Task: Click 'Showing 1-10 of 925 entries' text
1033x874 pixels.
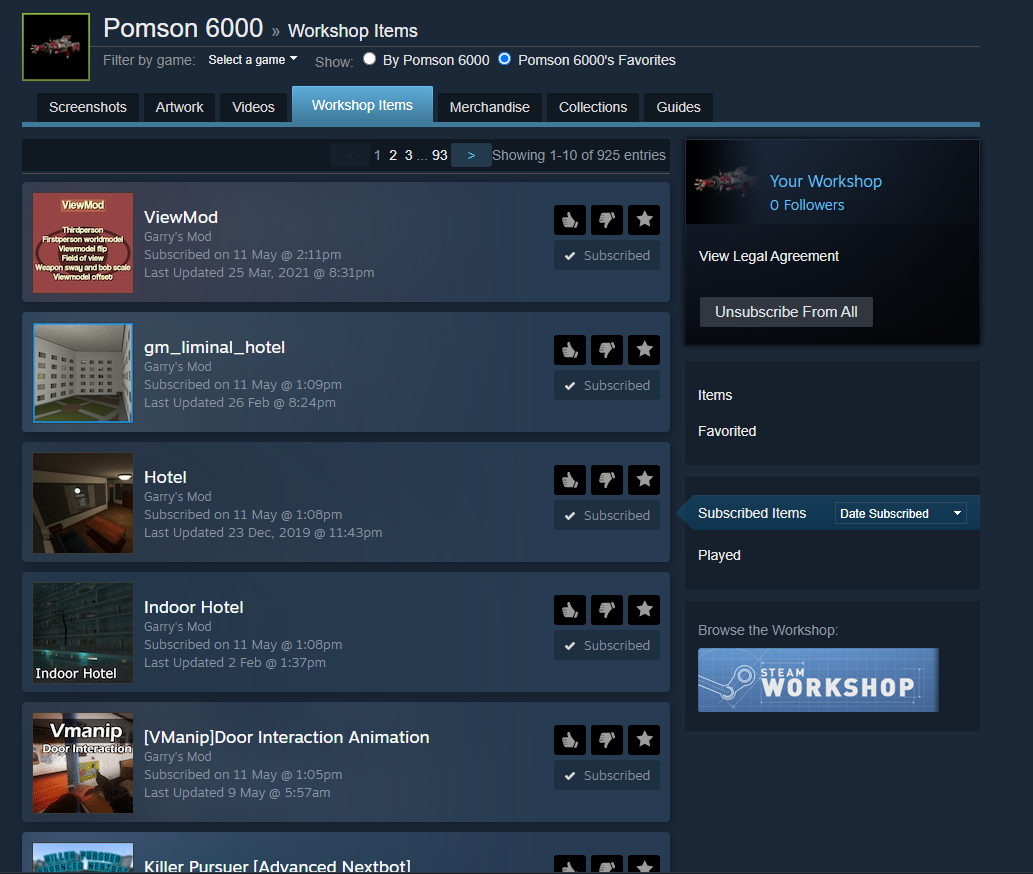Action: point(578,155)
